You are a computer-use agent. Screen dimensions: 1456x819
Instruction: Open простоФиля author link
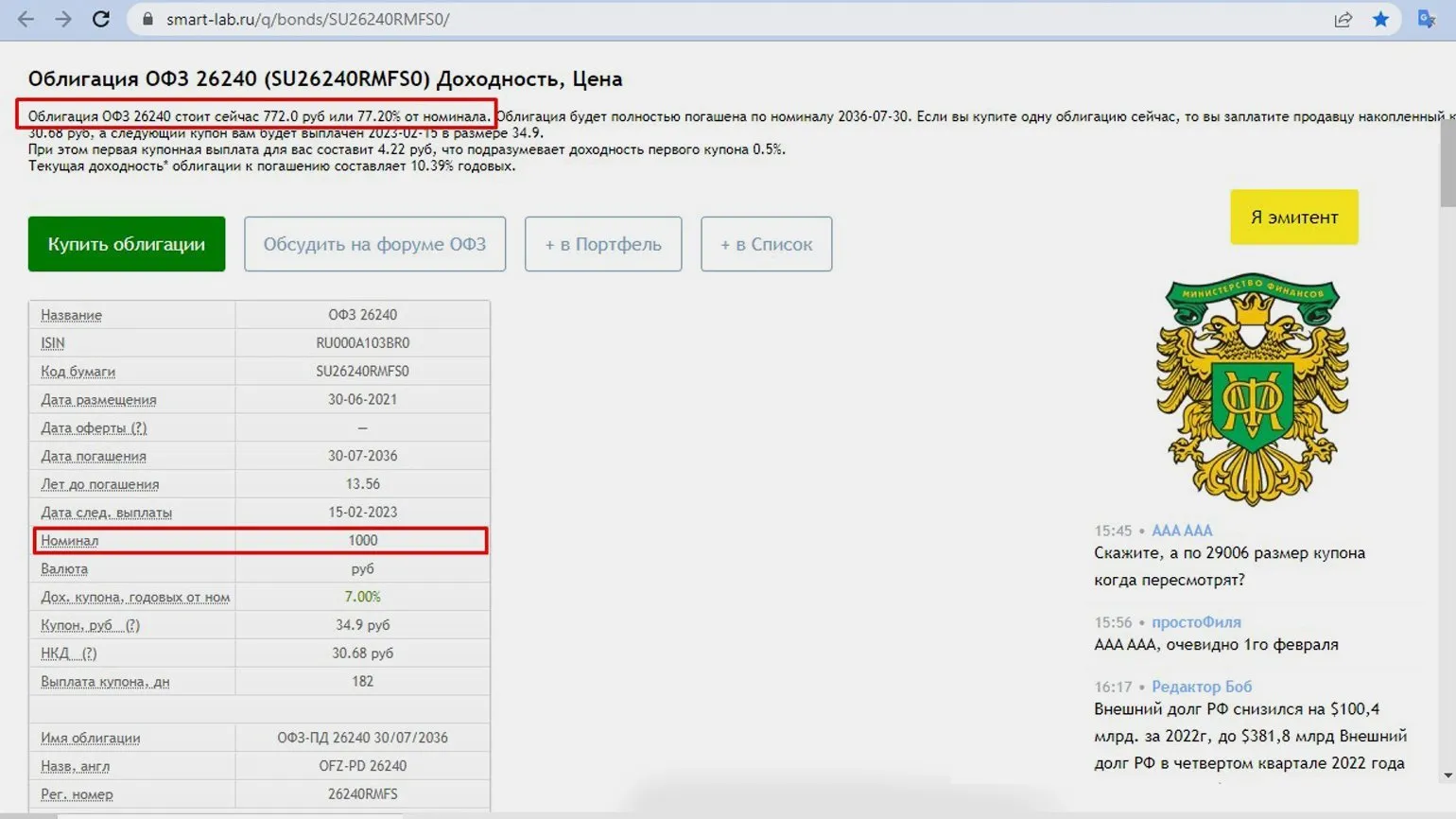pos(1196,622)
